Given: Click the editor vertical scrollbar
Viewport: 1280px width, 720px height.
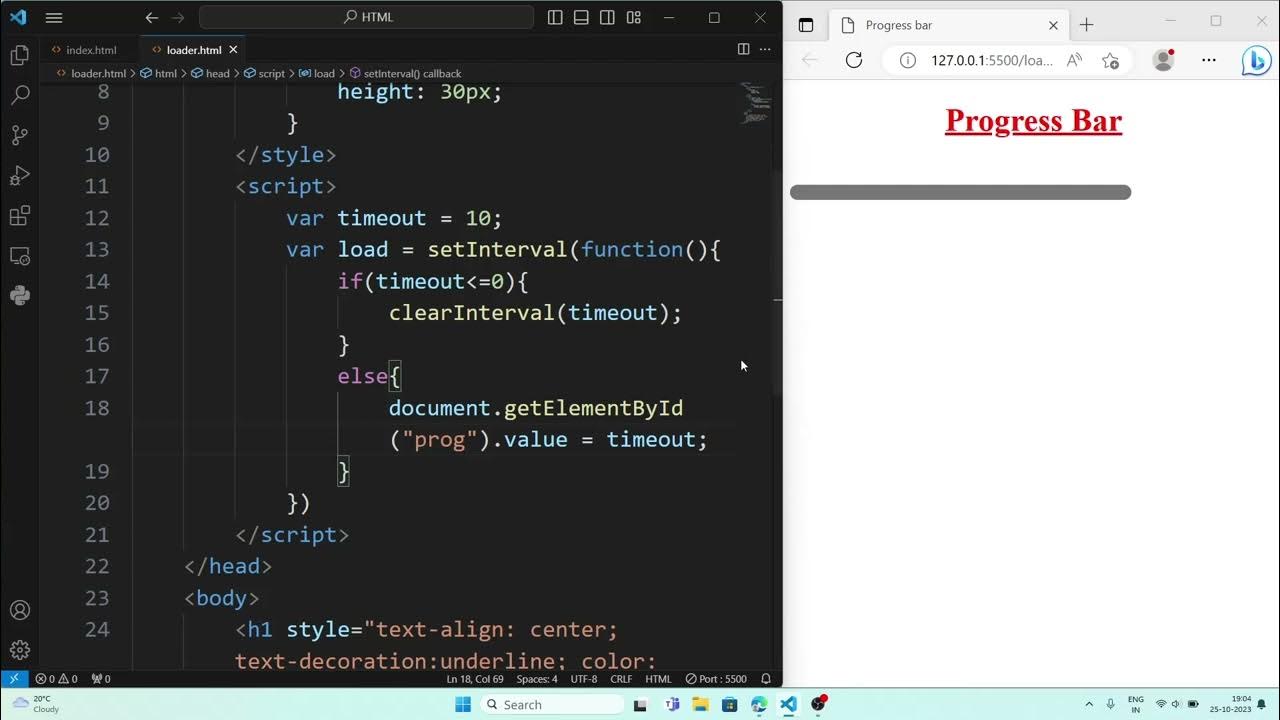Looking at the screenshot, I should tap(777, 283).
